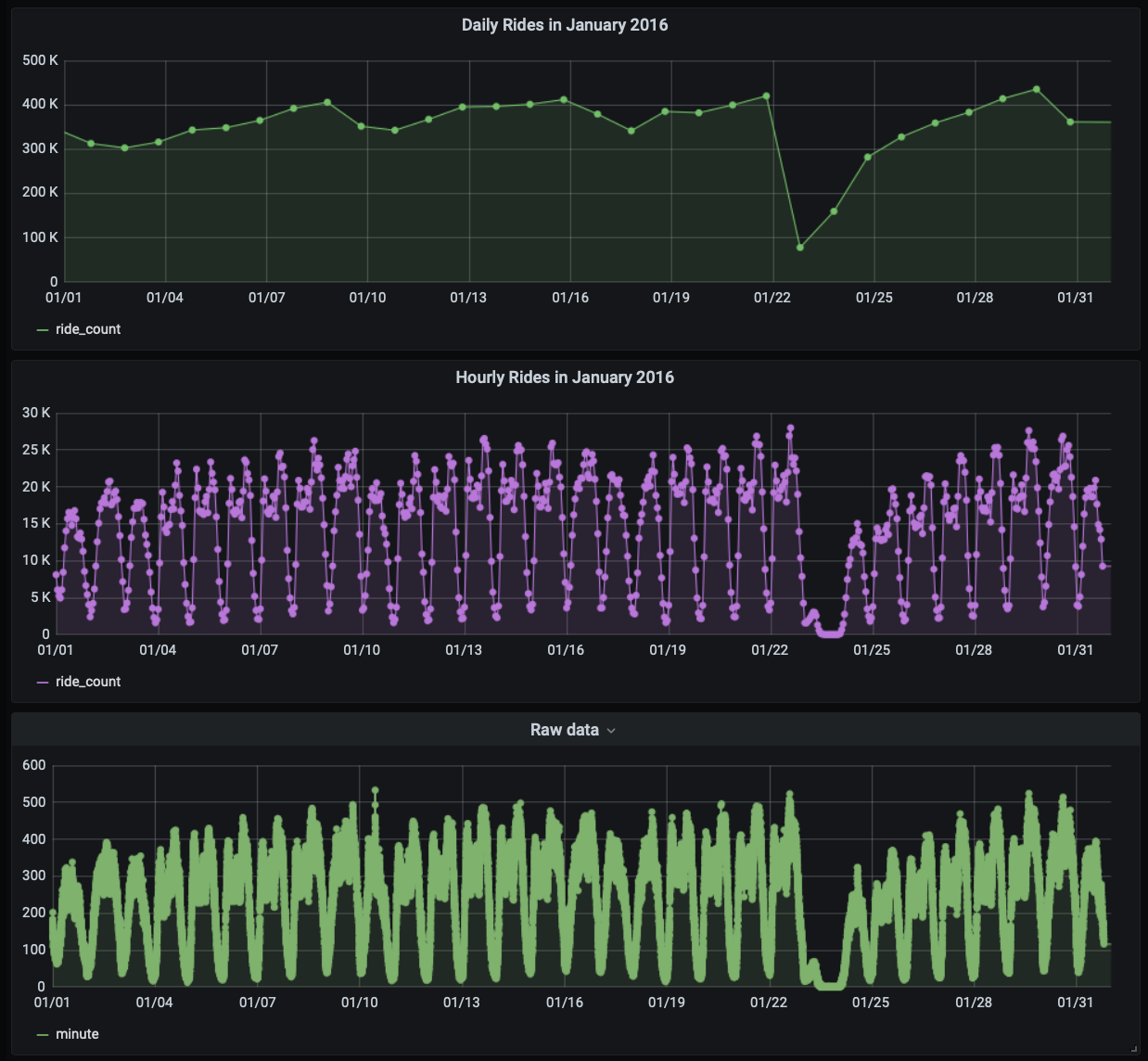Click the daily point at roughly 150 K after the drop
Screen dimensions: 1148x1061
point(834,211)
